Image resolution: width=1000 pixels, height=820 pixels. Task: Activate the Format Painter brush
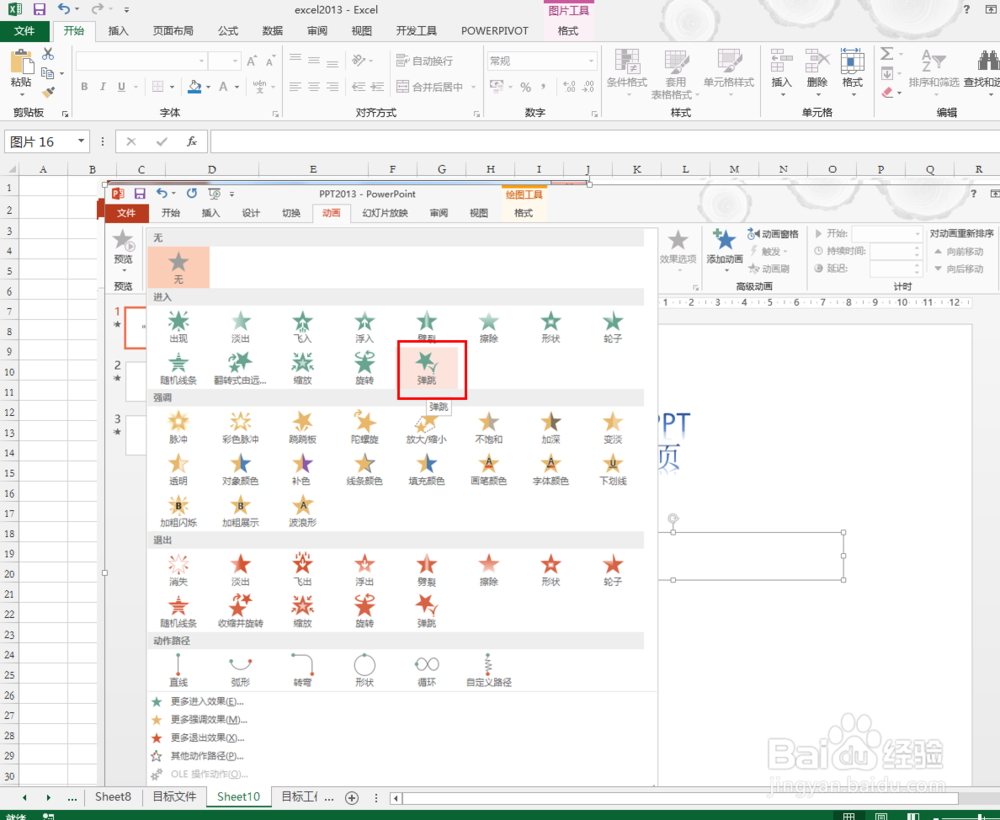(48, 92)
